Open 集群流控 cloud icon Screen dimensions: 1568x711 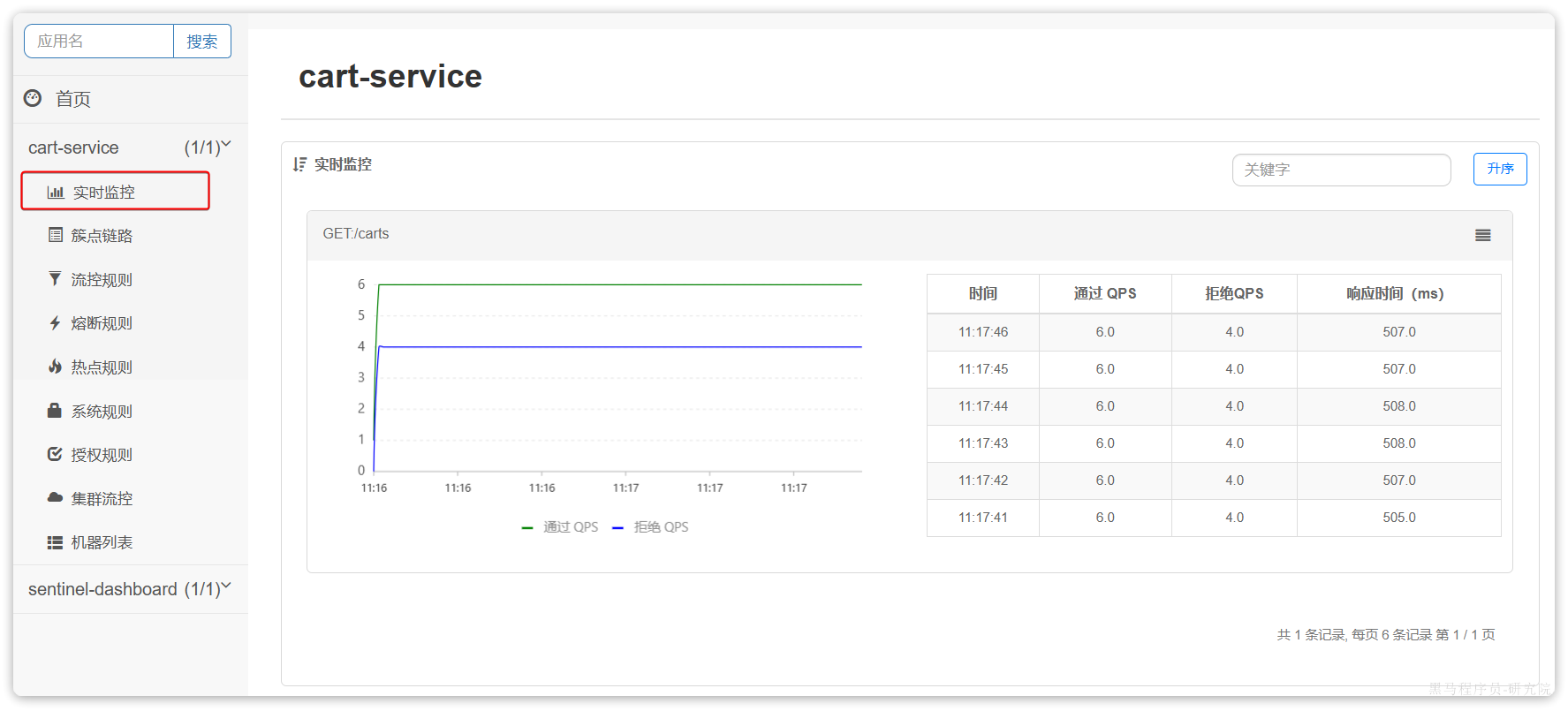[55, 497]
